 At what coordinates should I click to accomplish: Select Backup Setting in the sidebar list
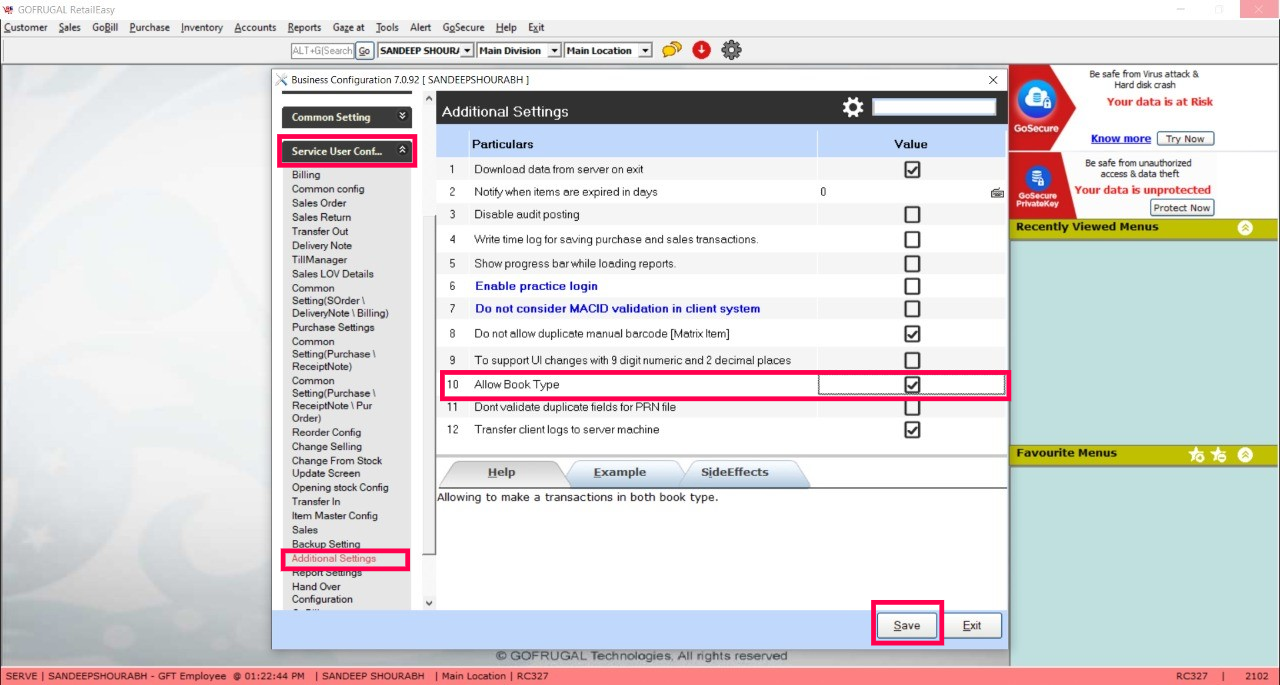tap(326, 544)
